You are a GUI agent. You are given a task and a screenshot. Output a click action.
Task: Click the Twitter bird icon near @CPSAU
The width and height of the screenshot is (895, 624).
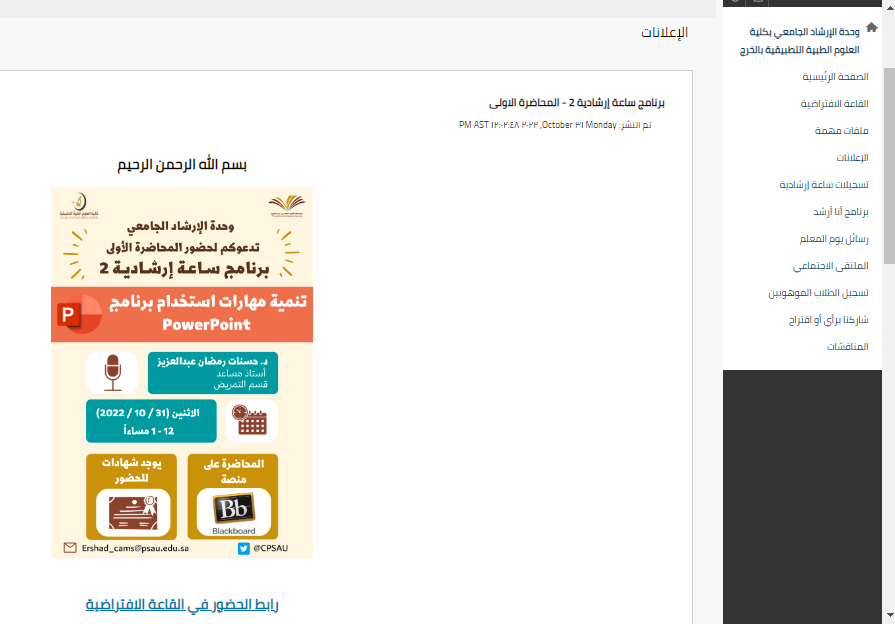tap(243, 548)
